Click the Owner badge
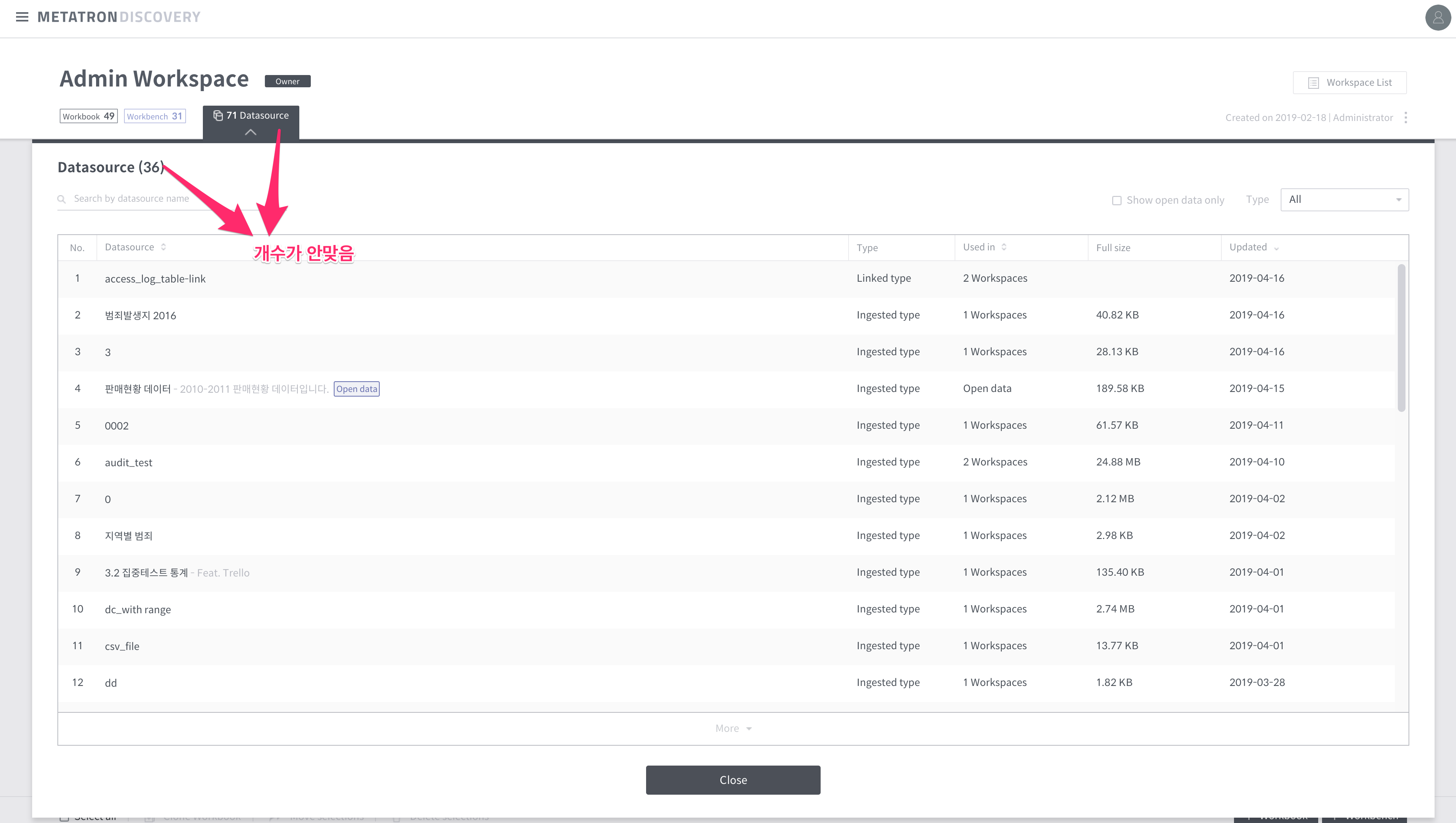1456x823 pixels. [x=287, y=82]
